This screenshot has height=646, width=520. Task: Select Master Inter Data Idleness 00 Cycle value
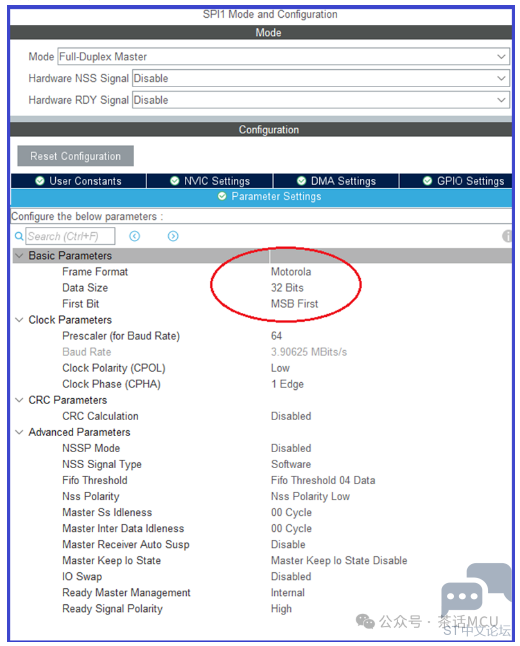[291, 529]
